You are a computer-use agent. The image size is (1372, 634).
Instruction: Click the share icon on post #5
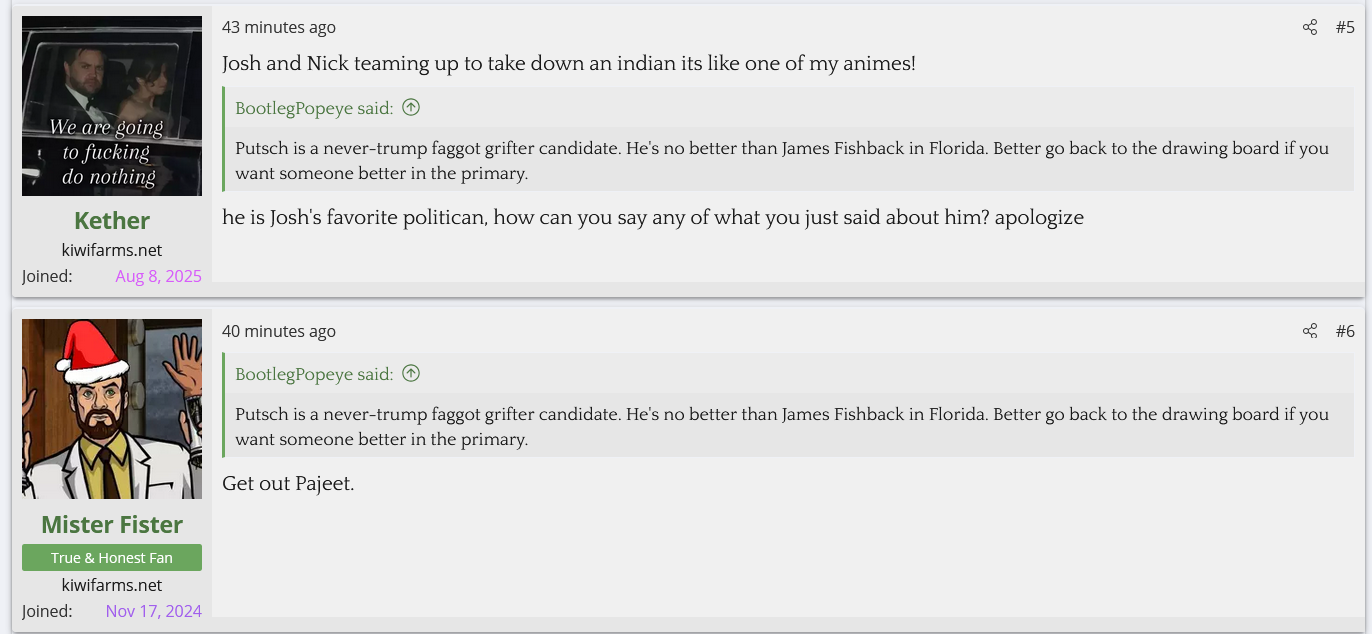coord(1310,28)
